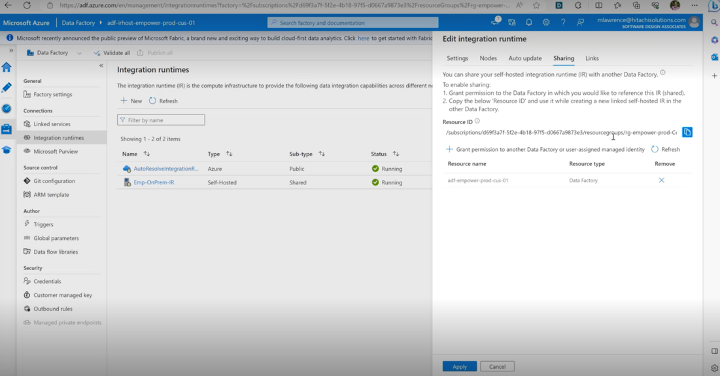Open AutoResolveIntegrationRuntime link
The width and height of the screenshot is (720, 376).
click(x=166, y=168)
